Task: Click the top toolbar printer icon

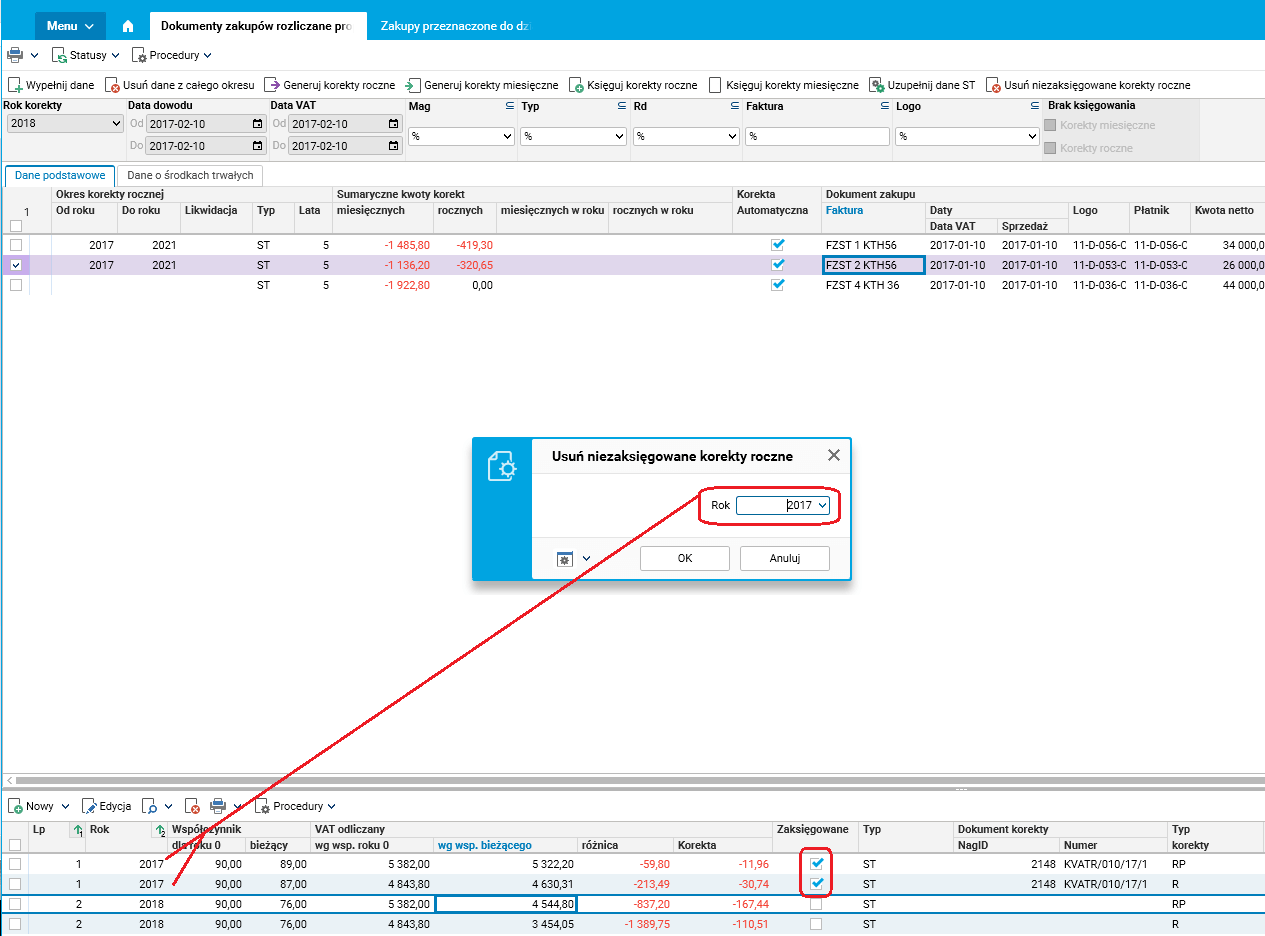Action: 14,55
